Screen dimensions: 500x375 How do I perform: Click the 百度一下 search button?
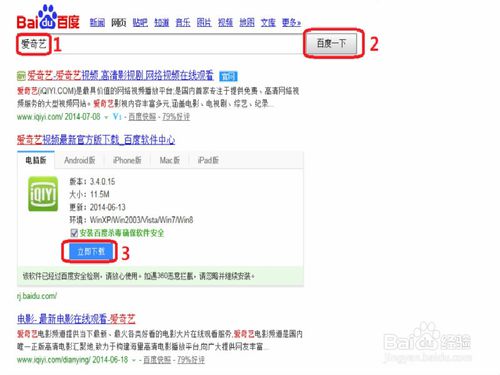[x=331, y=43]
